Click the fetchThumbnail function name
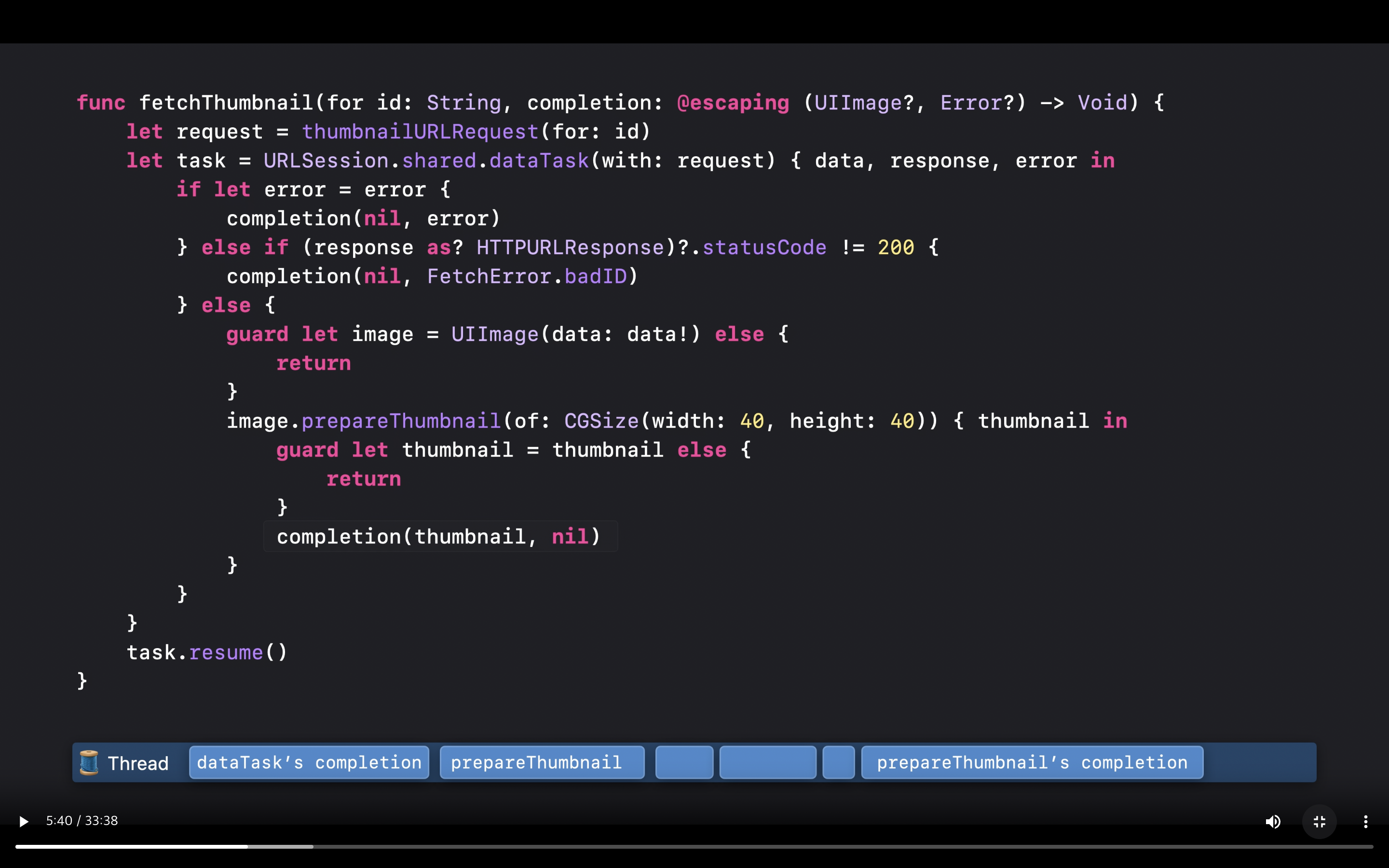Screen dimensions: 1389x868 tap(226, 103)
